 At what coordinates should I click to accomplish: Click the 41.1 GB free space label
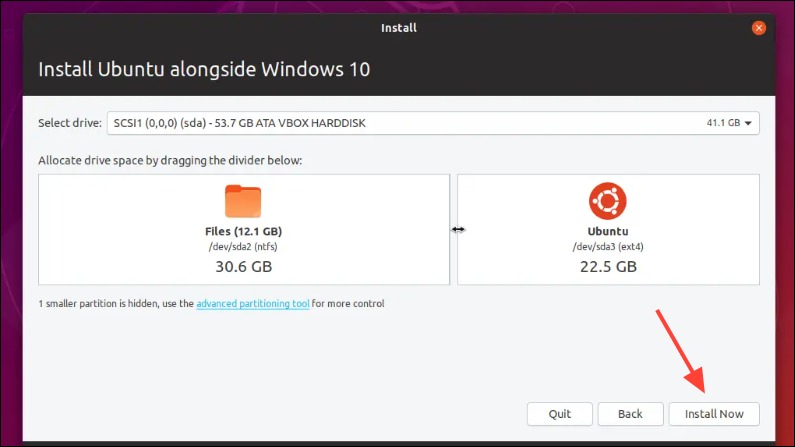click(x=723, y=123)
